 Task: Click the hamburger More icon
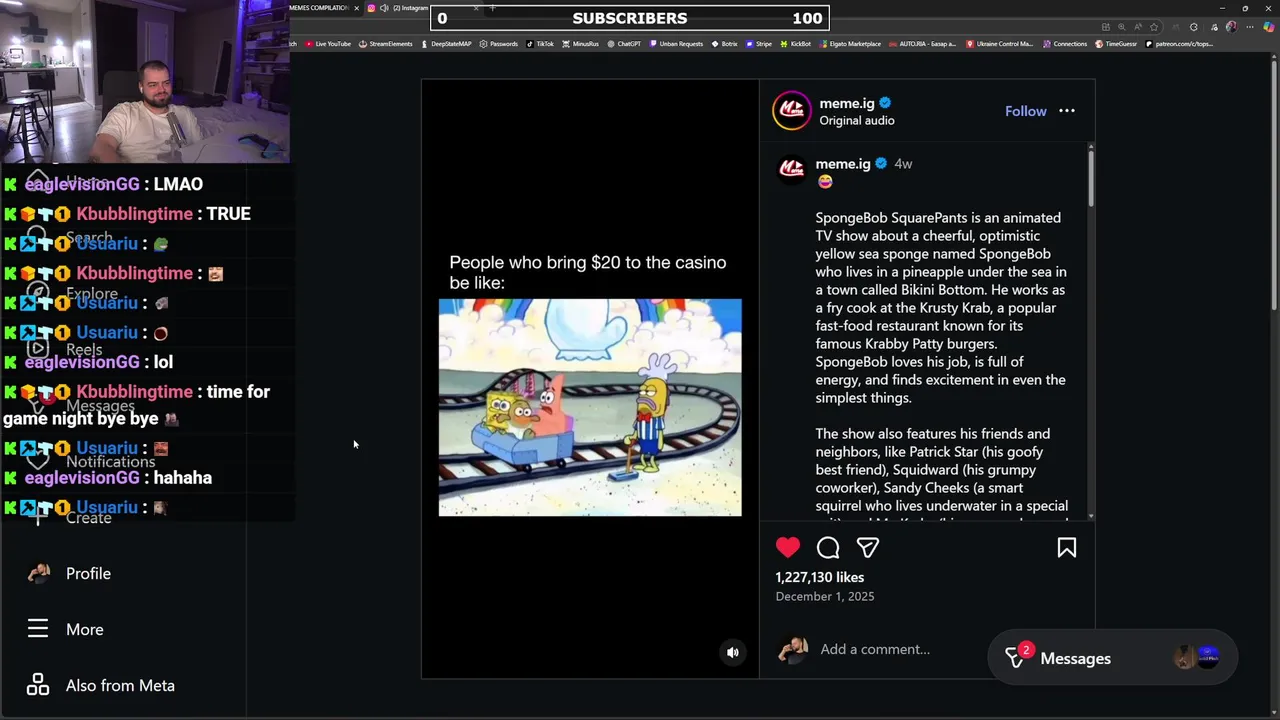point(38,628)
